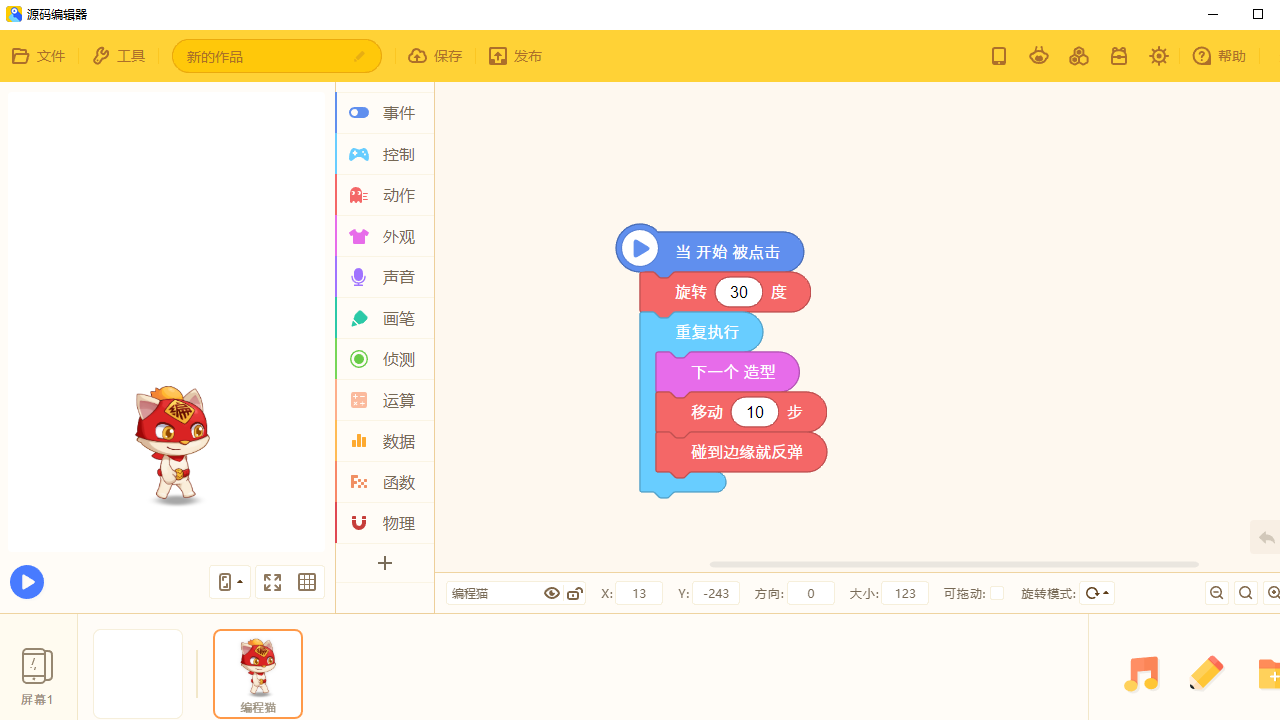Open the 工具 tools menu

[118, 56]
